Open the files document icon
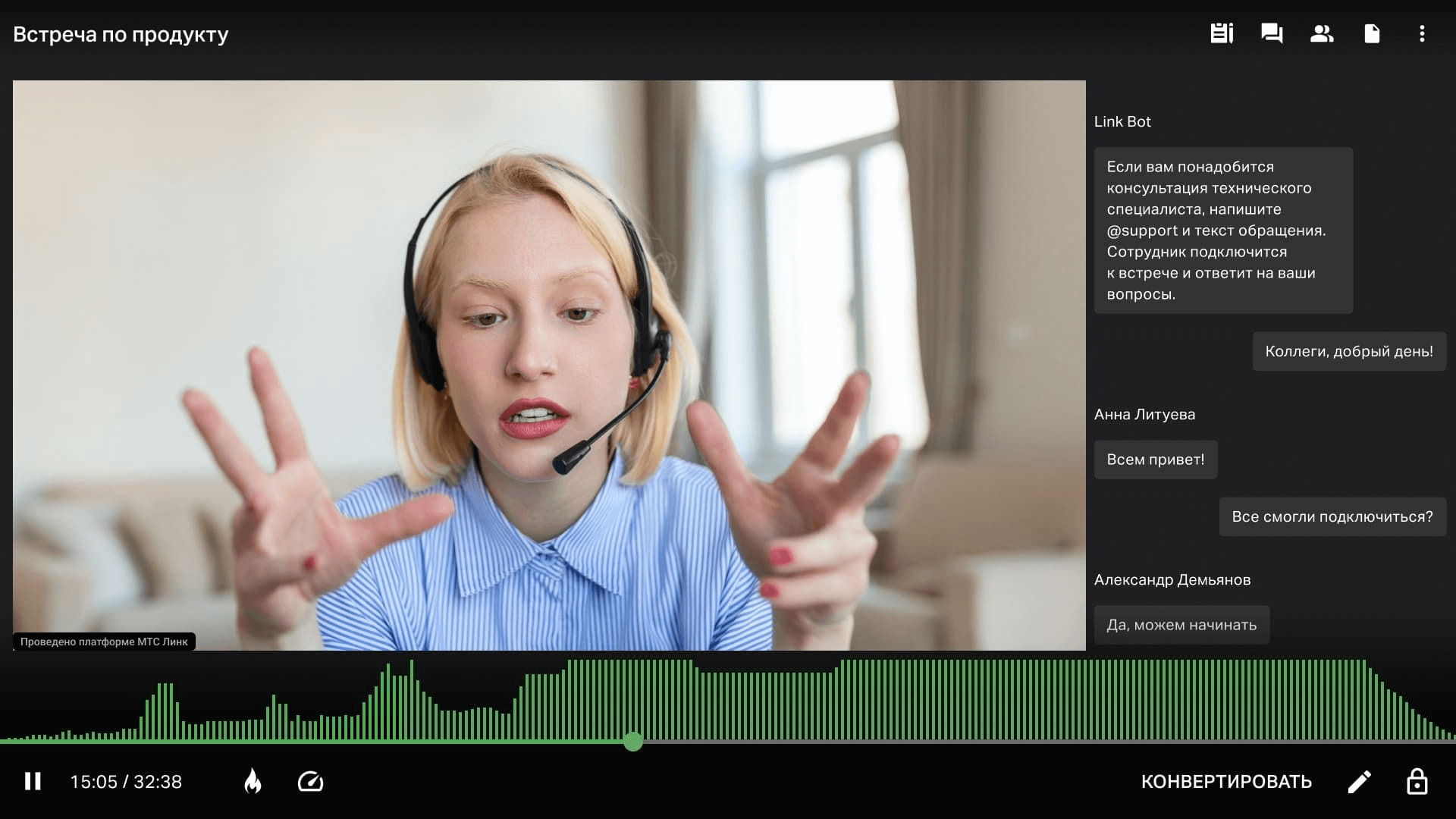Viewport: 1456px width, 819px height. tap(1372, 33)
